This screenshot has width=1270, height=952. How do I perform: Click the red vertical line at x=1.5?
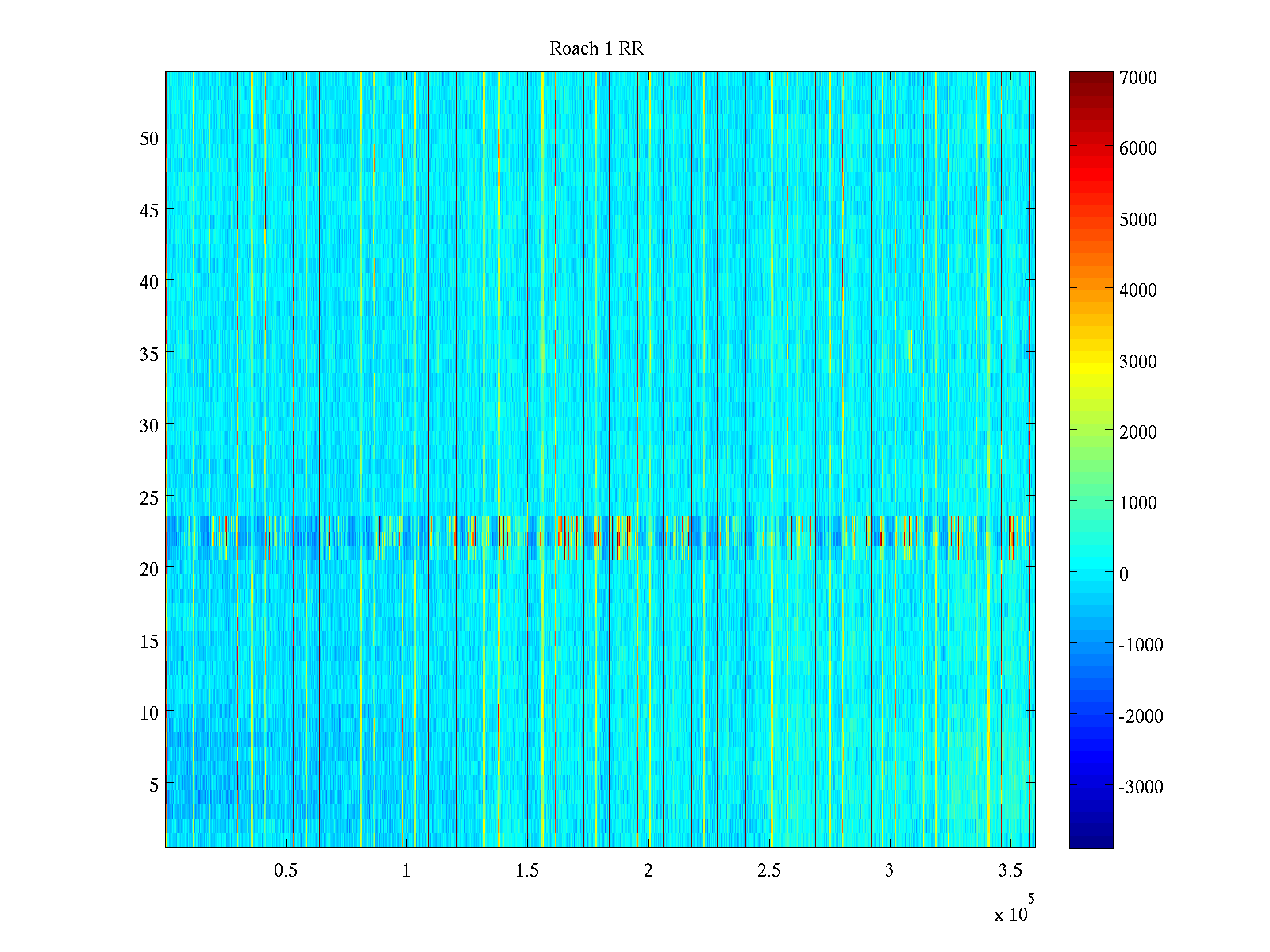528,317
